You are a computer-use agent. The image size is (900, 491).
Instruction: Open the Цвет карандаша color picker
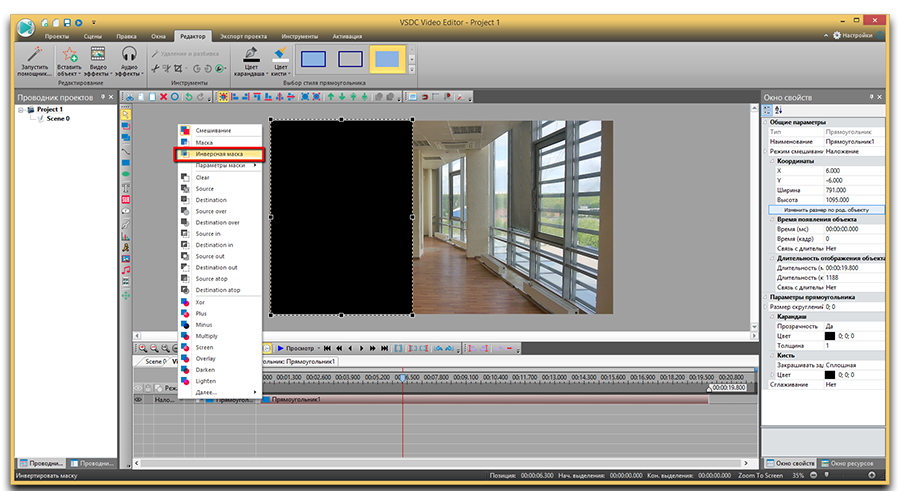coord(251,61)
